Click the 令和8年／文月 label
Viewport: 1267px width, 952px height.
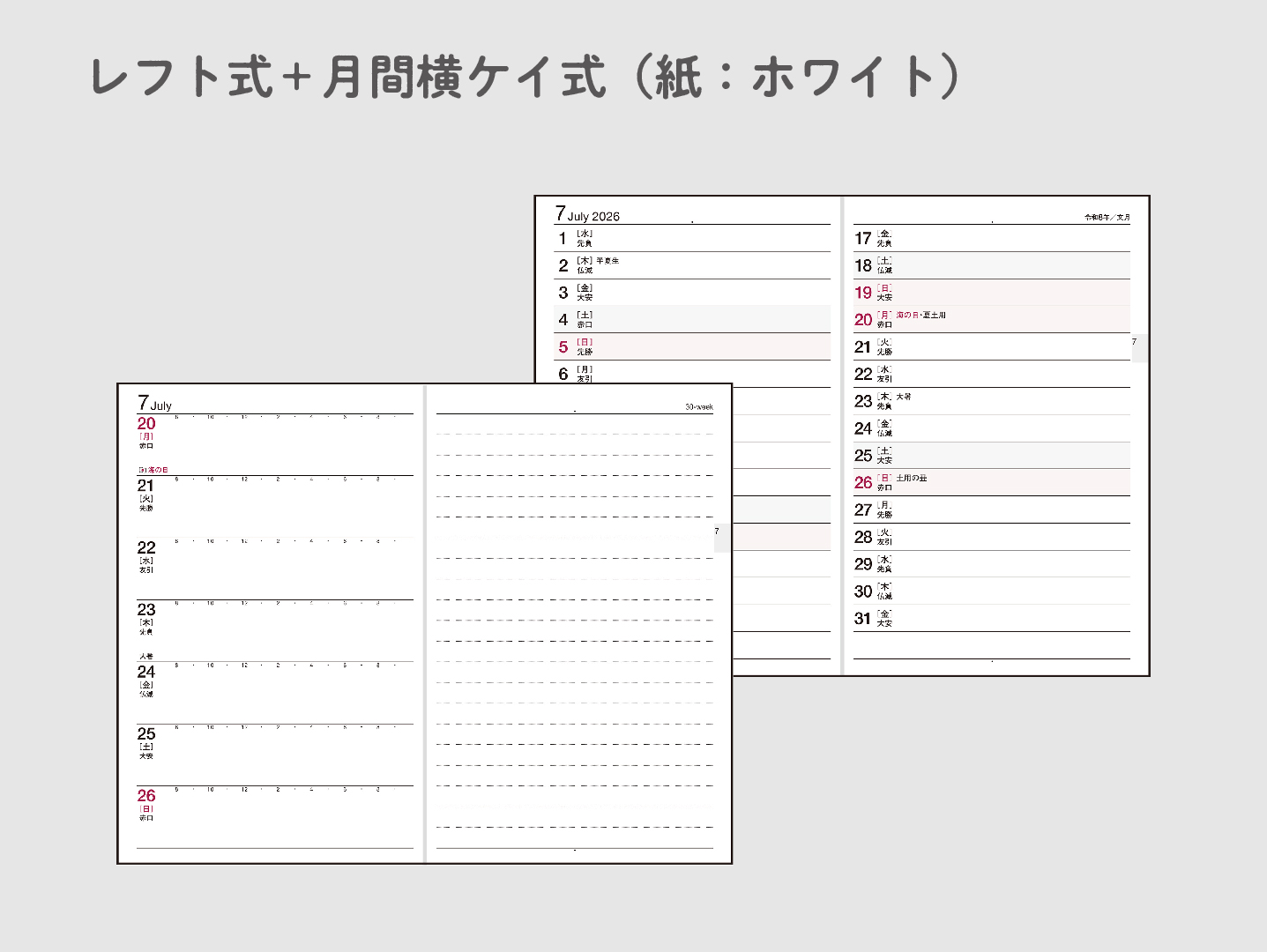1107,217
